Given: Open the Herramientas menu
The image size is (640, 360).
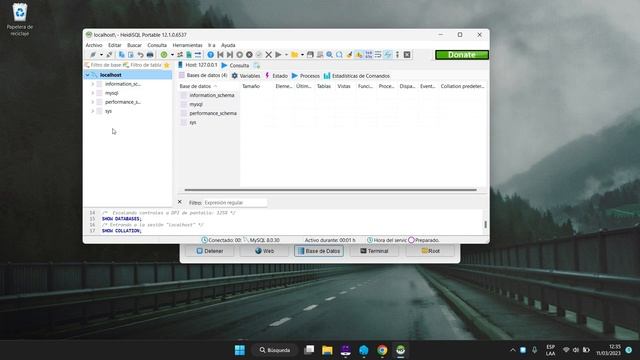Looking at the screenshot, I should 187,45.
